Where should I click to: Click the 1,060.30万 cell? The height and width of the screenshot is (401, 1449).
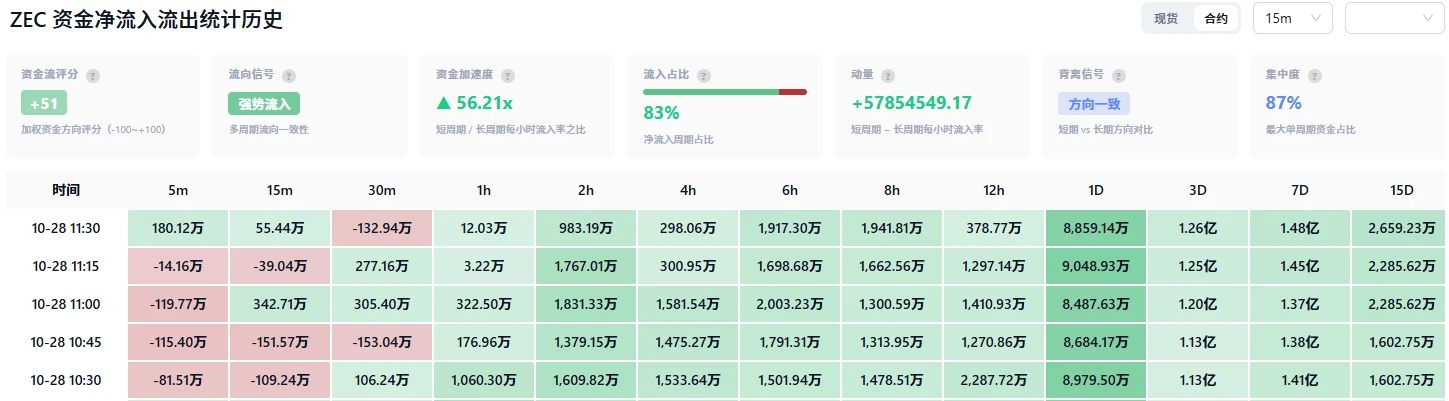(x=484, y=380)
